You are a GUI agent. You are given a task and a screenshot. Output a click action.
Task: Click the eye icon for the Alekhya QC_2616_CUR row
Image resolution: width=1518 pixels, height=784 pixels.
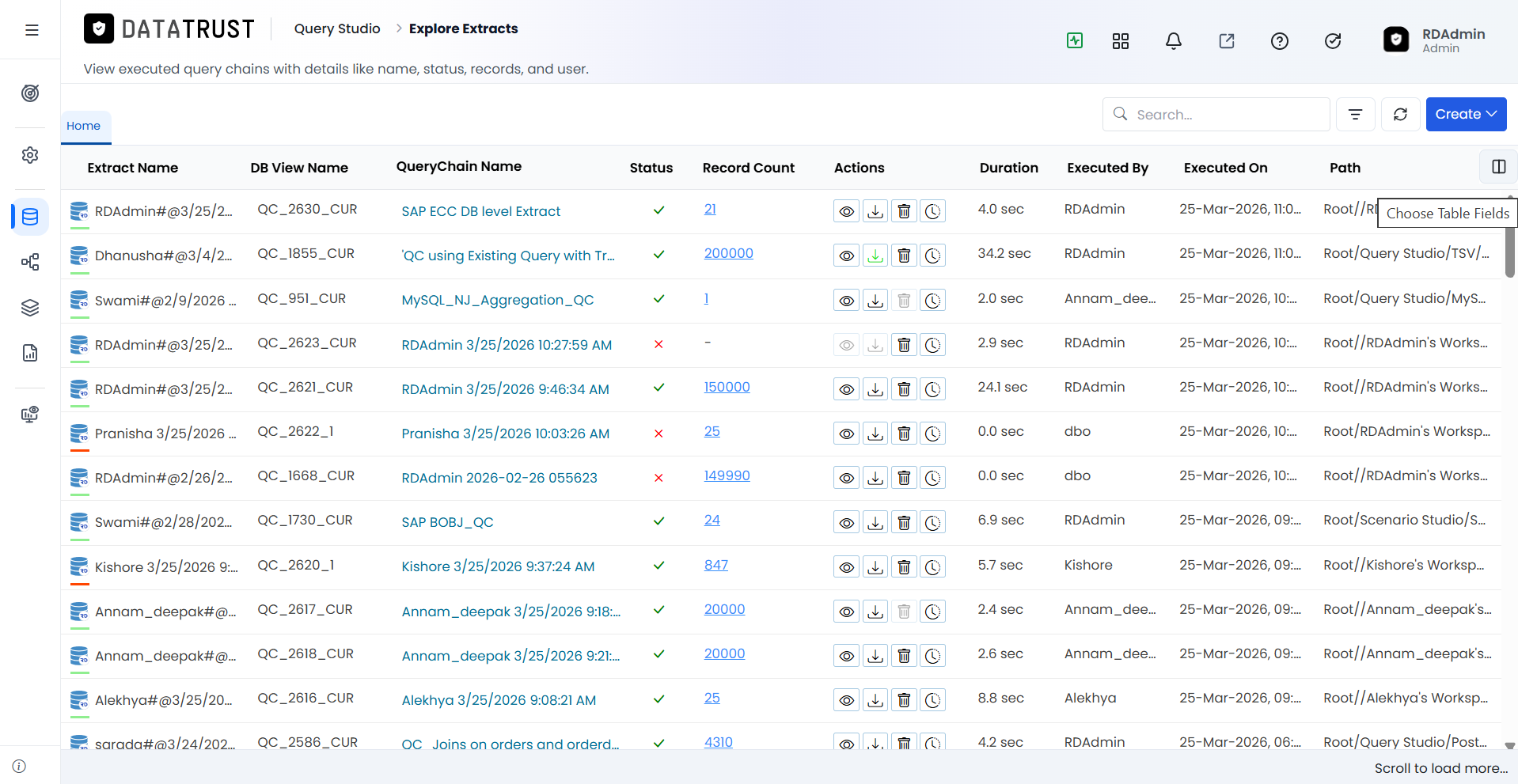click(x=847, y=700)
